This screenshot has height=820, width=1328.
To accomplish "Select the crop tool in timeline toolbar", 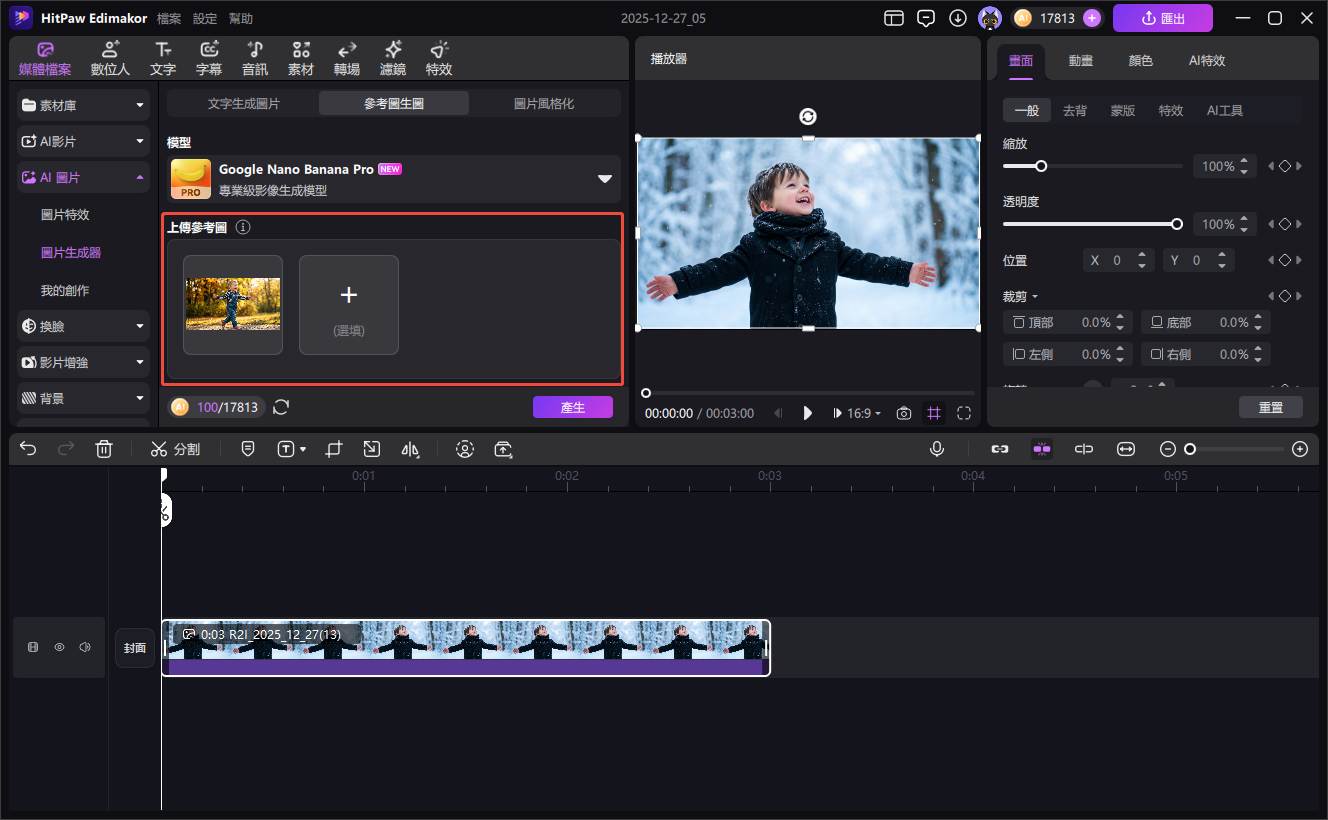I will tap(334, 450).
